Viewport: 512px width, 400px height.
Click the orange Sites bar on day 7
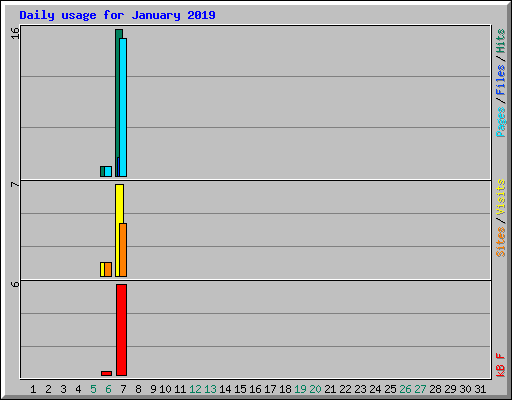pyautogui.click(x=123, y=250)
